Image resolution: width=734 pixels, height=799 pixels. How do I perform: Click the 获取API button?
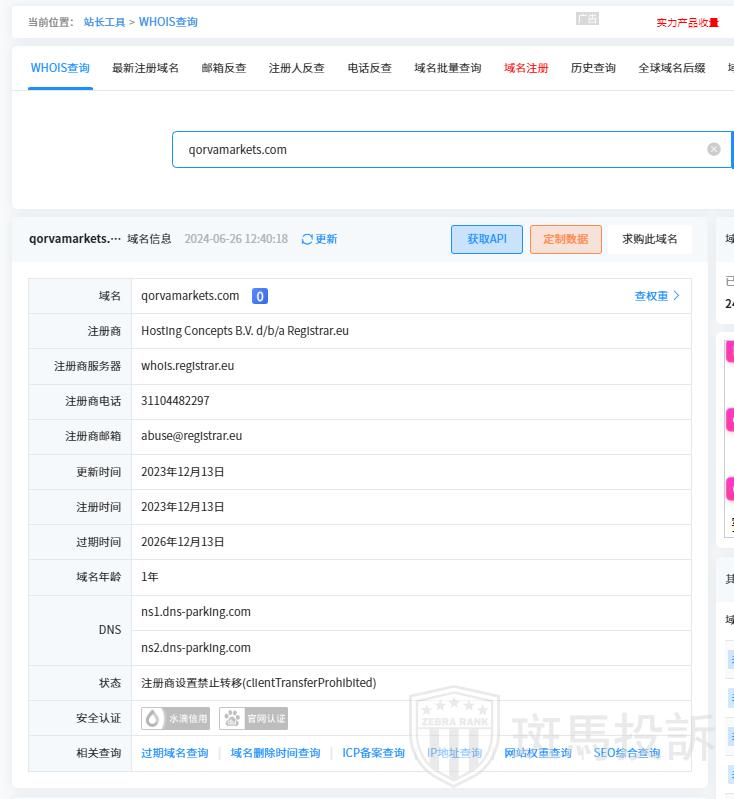pos(487,239)
